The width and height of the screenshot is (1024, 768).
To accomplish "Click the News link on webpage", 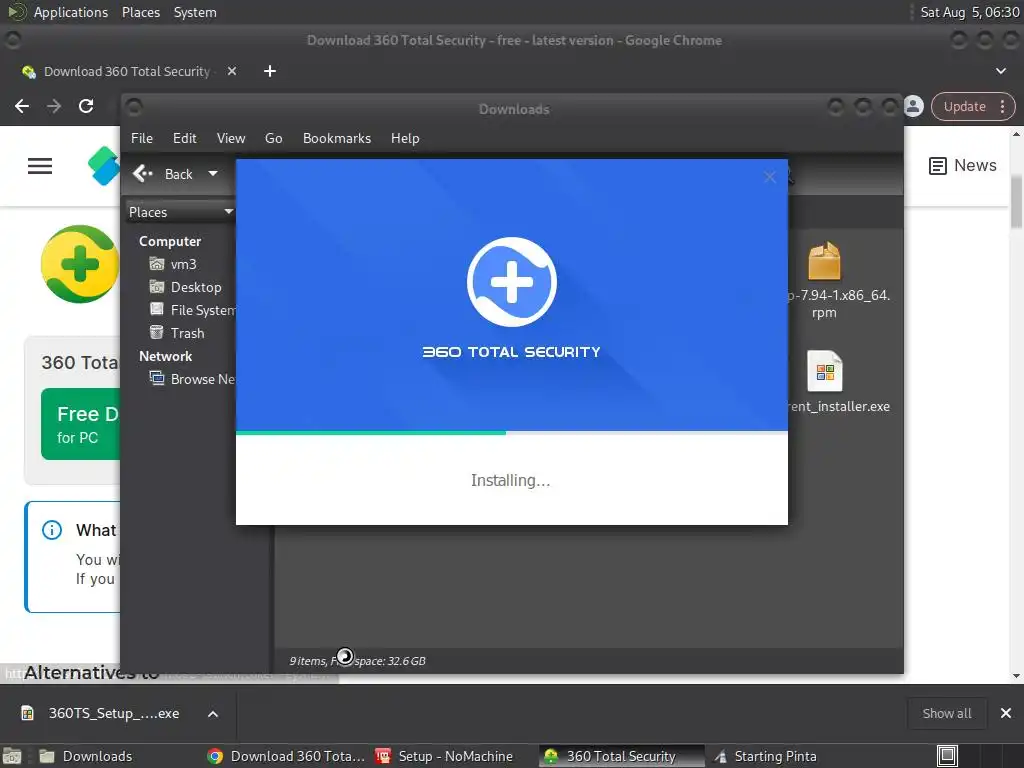I will tap(963, 166).
